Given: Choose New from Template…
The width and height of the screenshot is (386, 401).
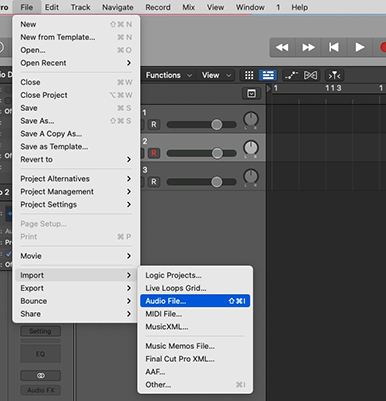Looking at the screenshot, I should click(76, 37).
